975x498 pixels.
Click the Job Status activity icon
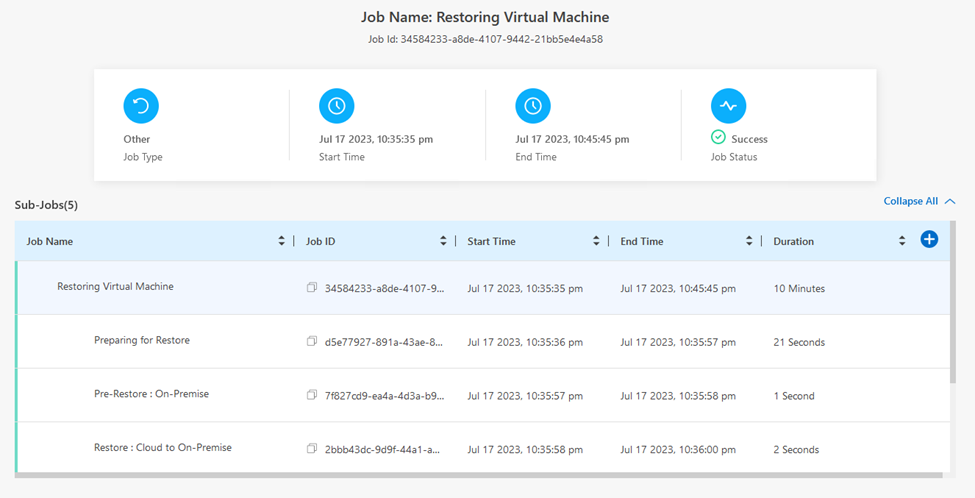(728, 106)
